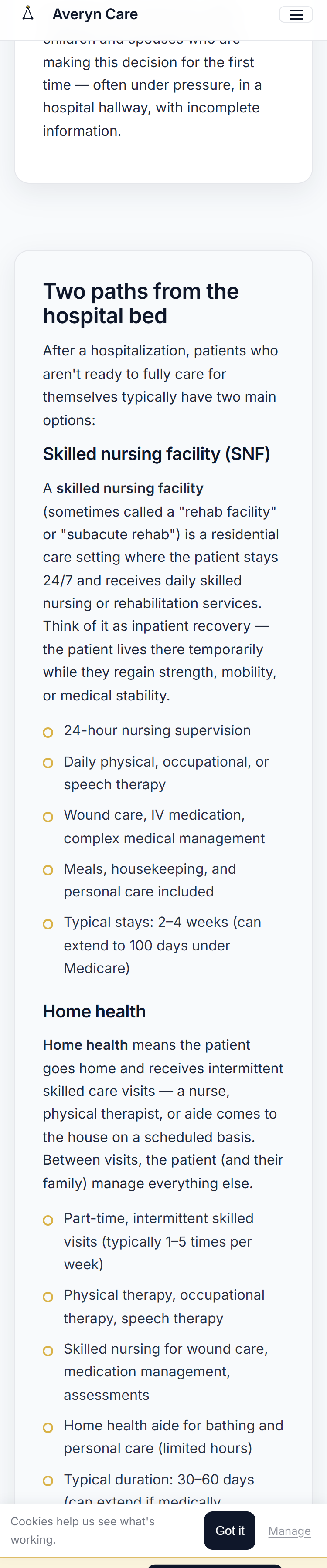
Task: Click the Averyn Care logo icon
Action: point(28,15)
